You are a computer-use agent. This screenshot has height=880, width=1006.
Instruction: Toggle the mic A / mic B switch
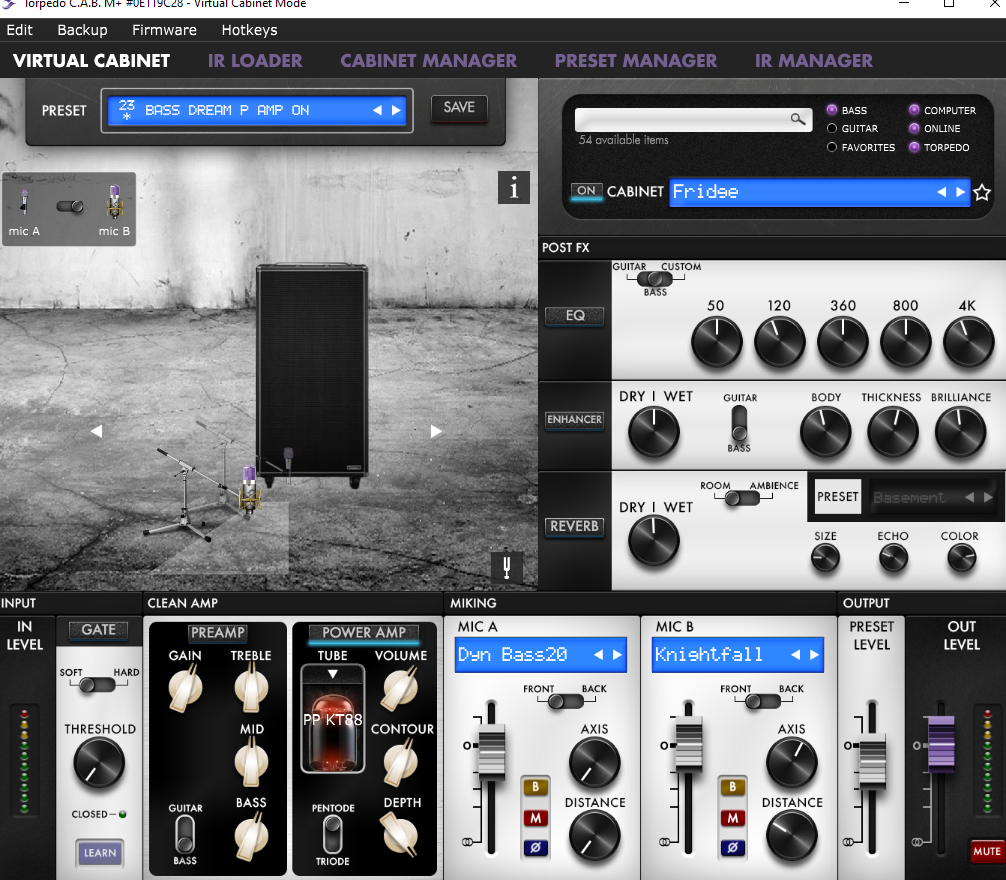[x=70, y=206]
